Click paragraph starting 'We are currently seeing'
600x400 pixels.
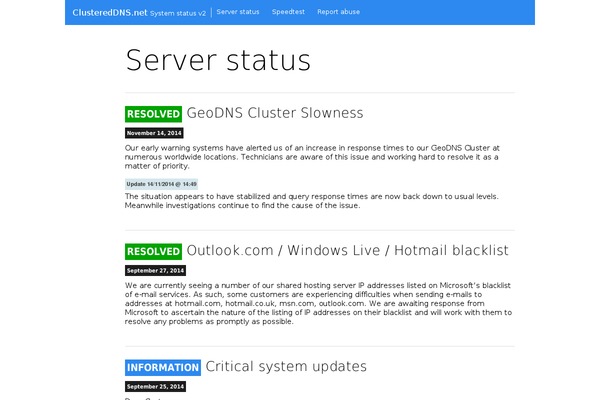coord(318,303)
